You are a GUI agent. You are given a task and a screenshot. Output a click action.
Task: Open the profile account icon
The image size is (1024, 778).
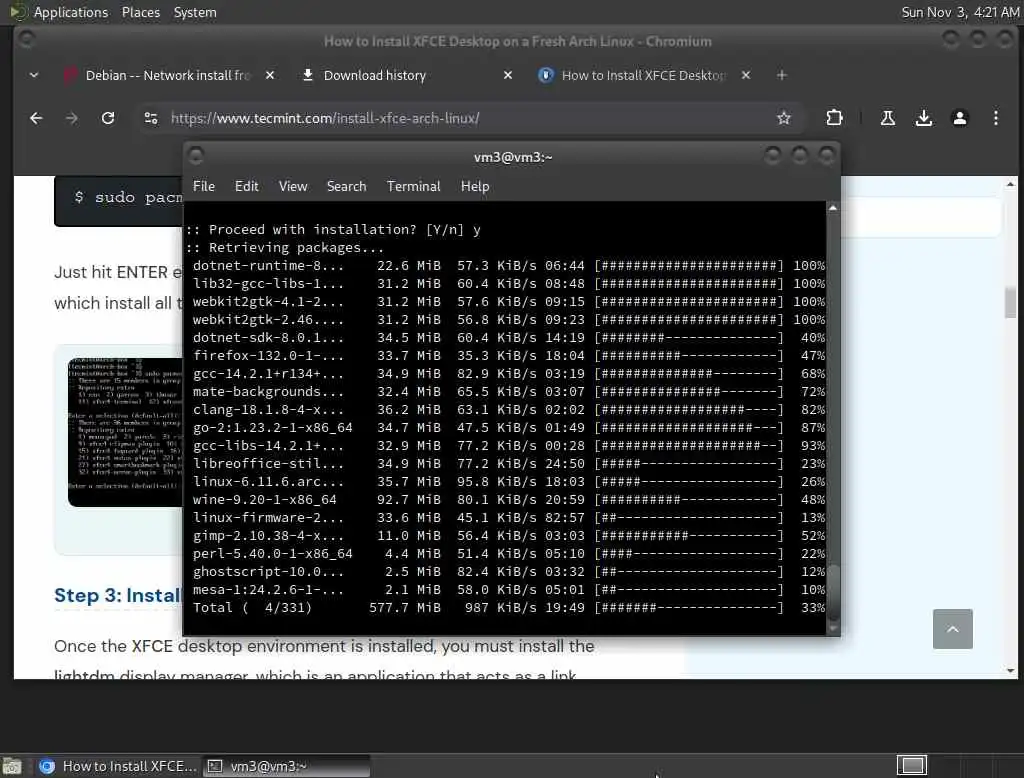(959, 118)
